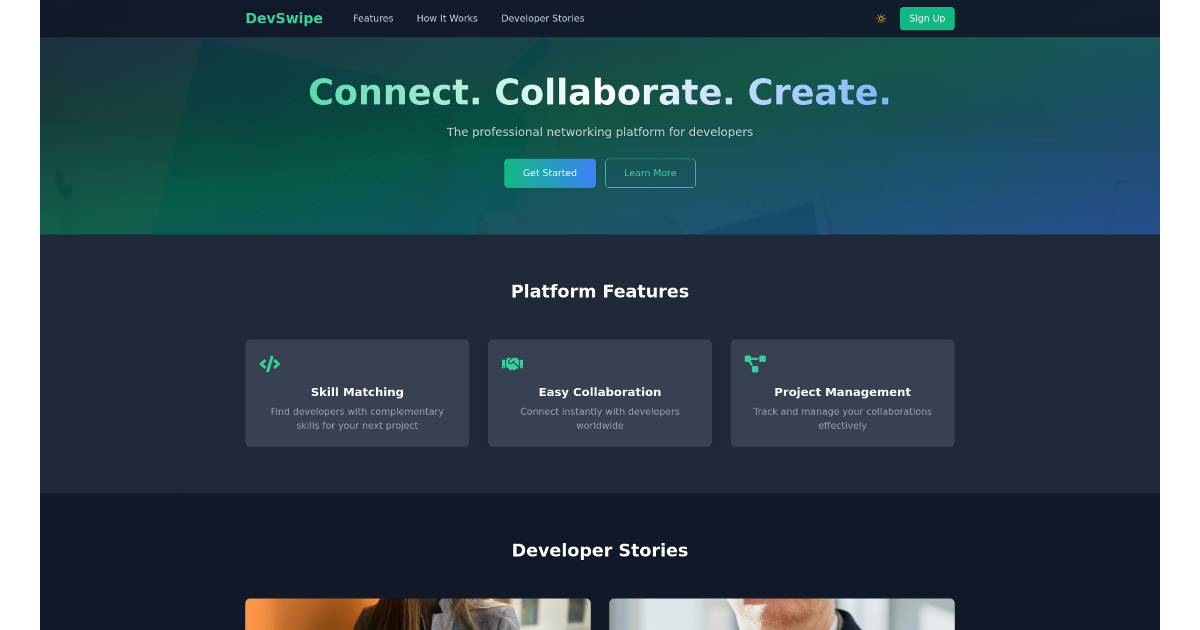Click the DevSwipe logo
This screenshot has height=630, width=1200.
(284, 18)
